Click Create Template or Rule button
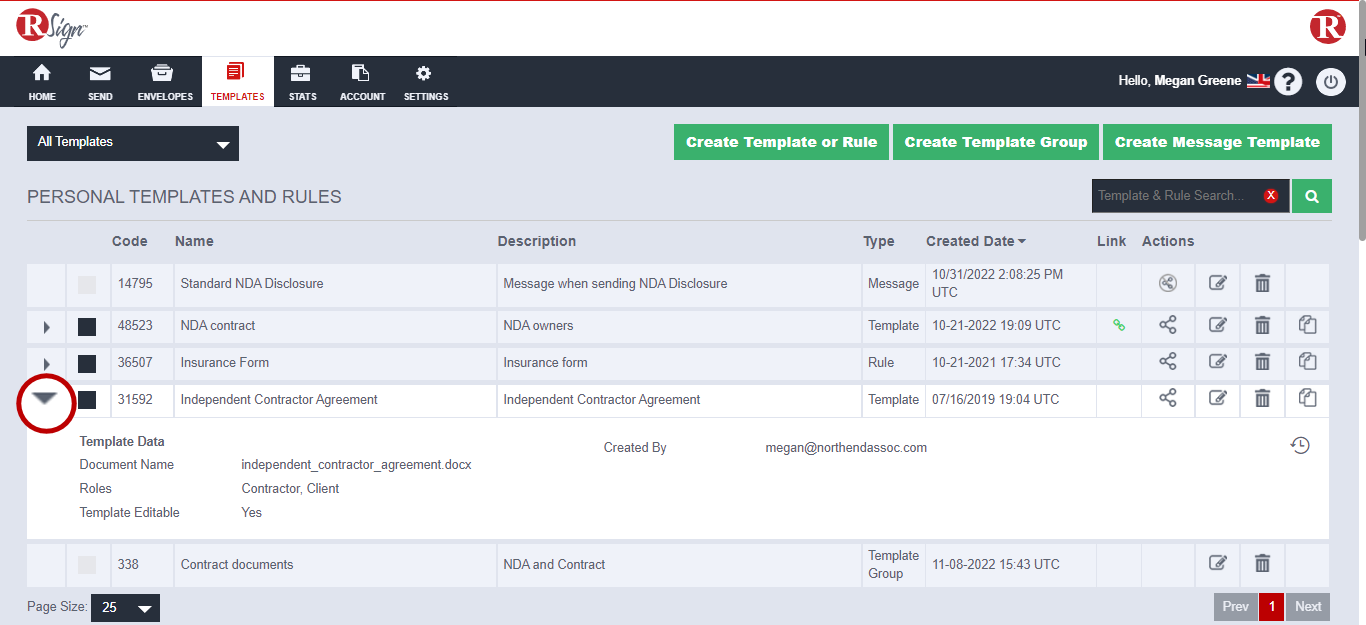Viewport: 1366px width, 625px height. [781, 142]
